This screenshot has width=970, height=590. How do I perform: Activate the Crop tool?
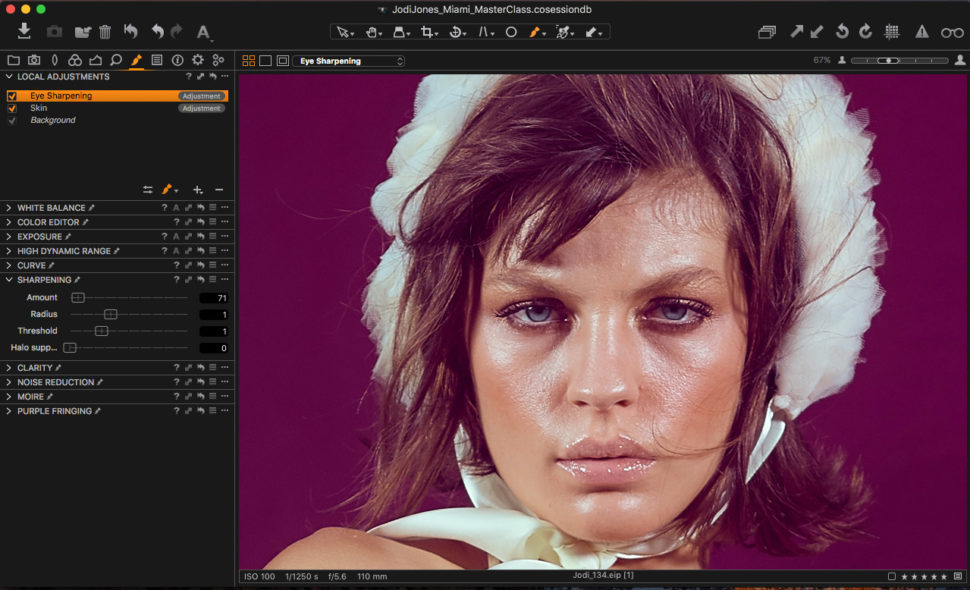[x=426, y=32]
